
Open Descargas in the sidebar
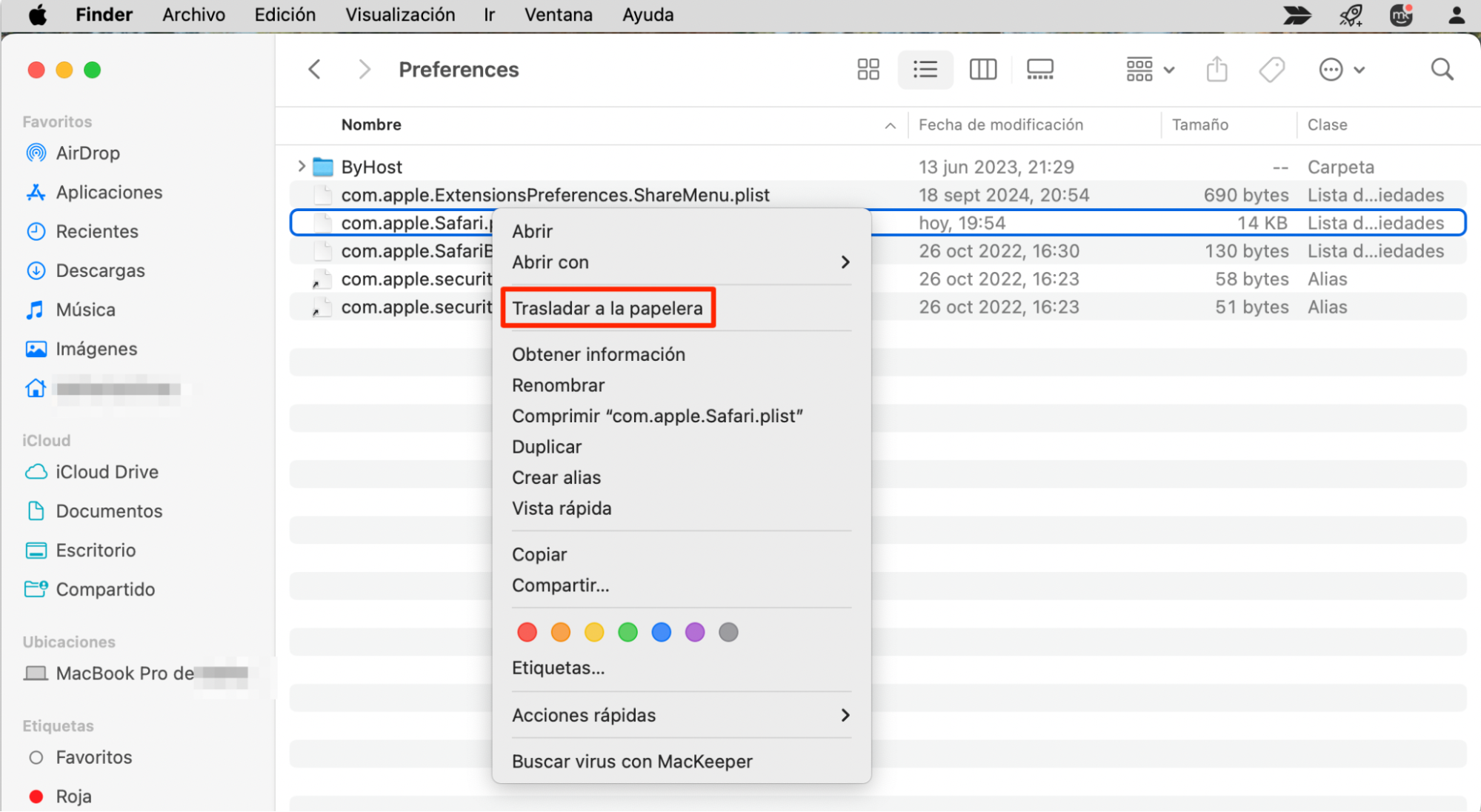coord(85,271)
